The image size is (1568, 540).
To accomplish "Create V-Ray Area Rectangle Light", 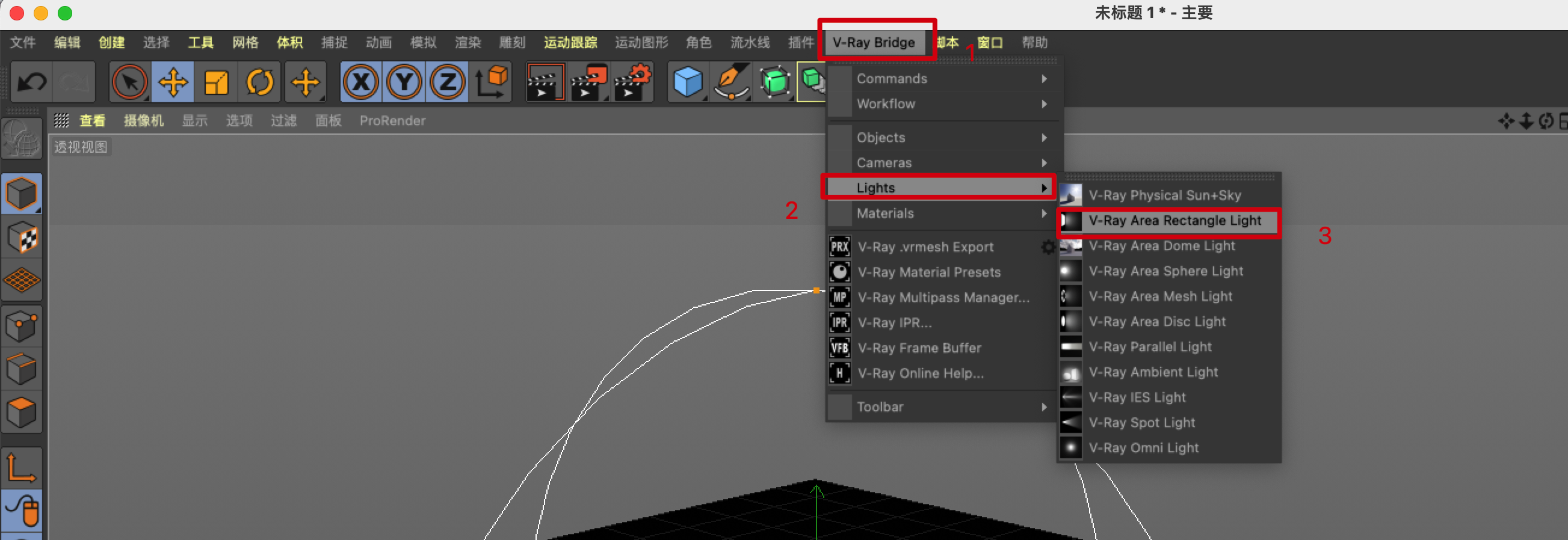I will [x=1169, y=221].
